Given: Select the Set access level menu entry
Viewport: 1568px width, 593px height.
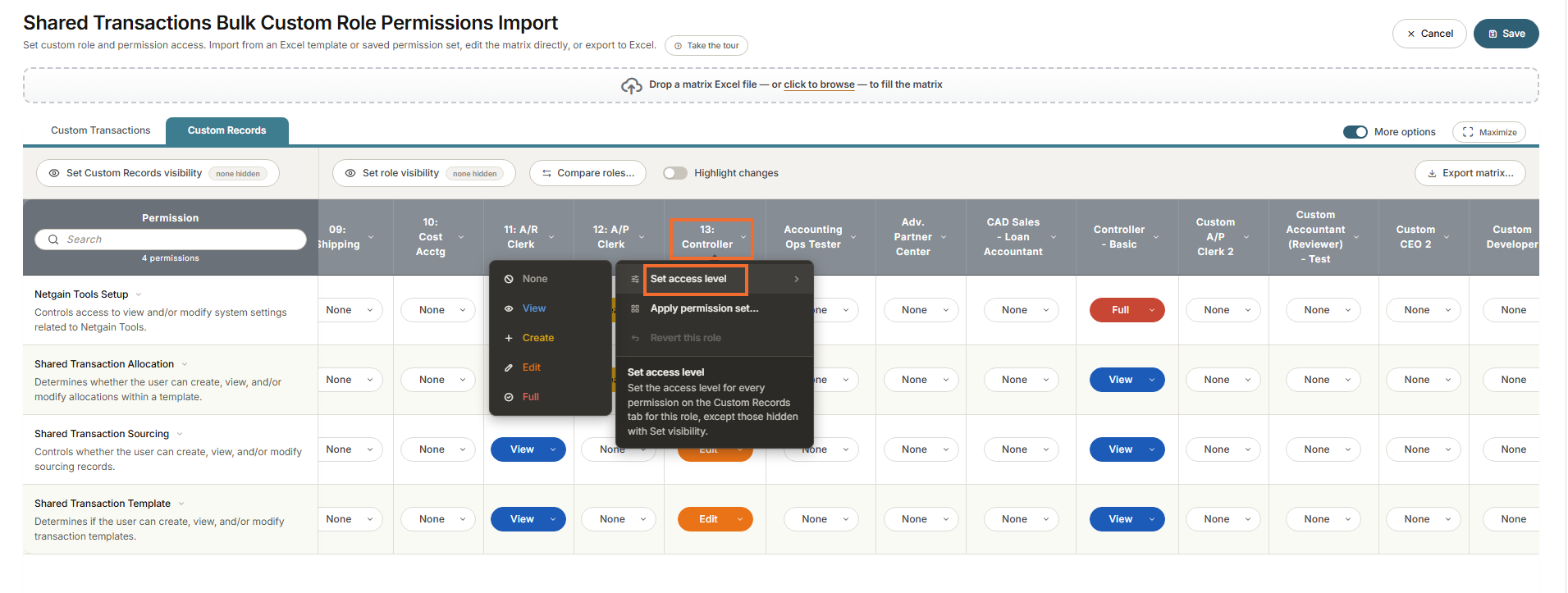Looking at the screenshot, I should [715, 279].
